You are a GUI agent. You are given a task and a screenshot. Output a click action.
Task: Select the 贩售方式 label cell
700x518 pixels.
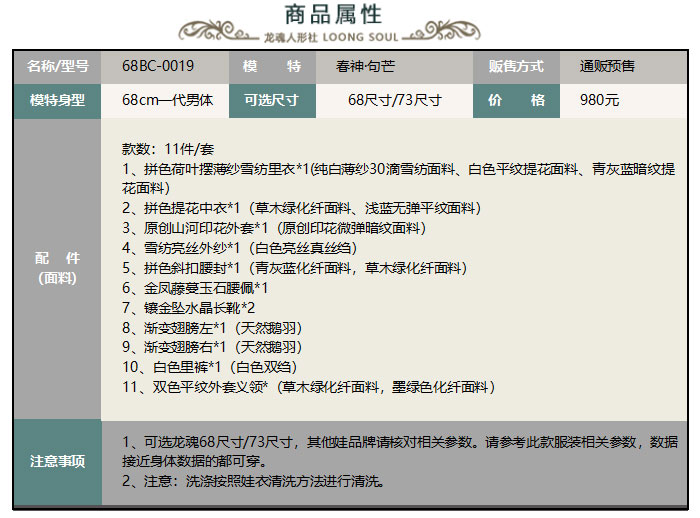(x=516, y=67)
